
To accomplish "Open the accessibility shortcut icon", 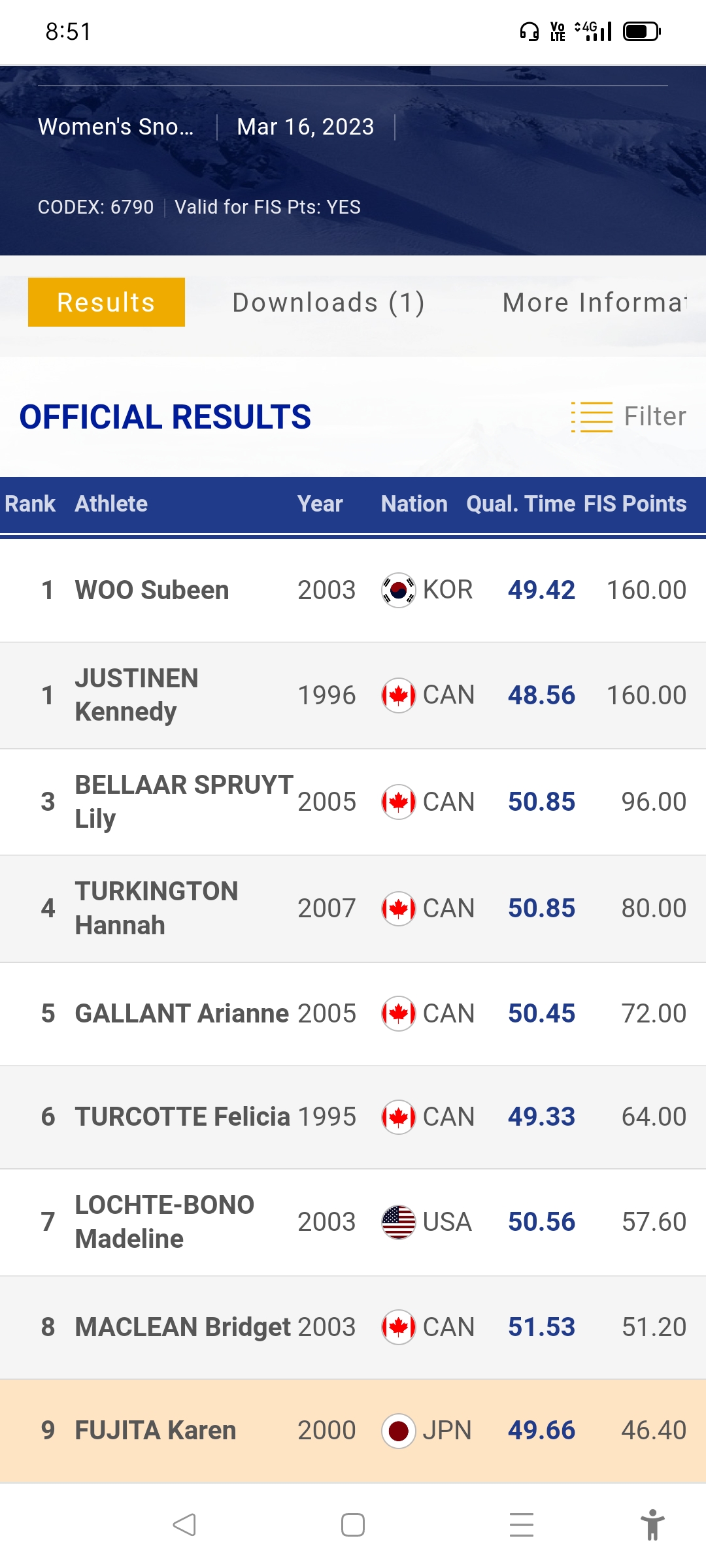I will tap(652, 1525).
